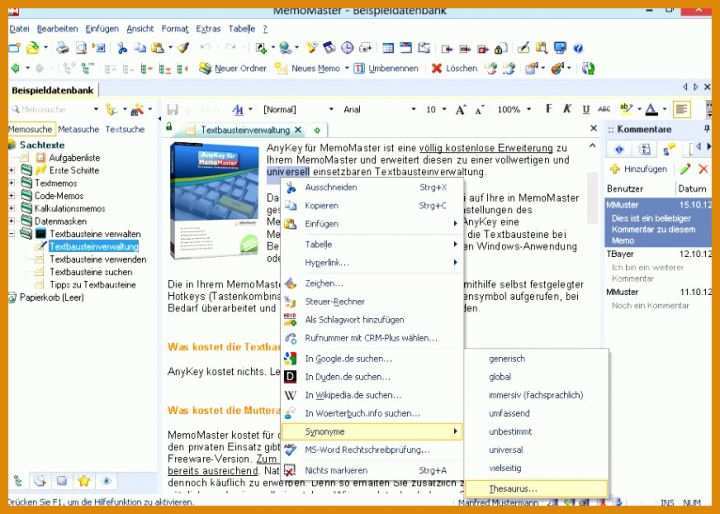Toggle italic K formatting button
Screen dimensions: 720x514
pos(567,109)
